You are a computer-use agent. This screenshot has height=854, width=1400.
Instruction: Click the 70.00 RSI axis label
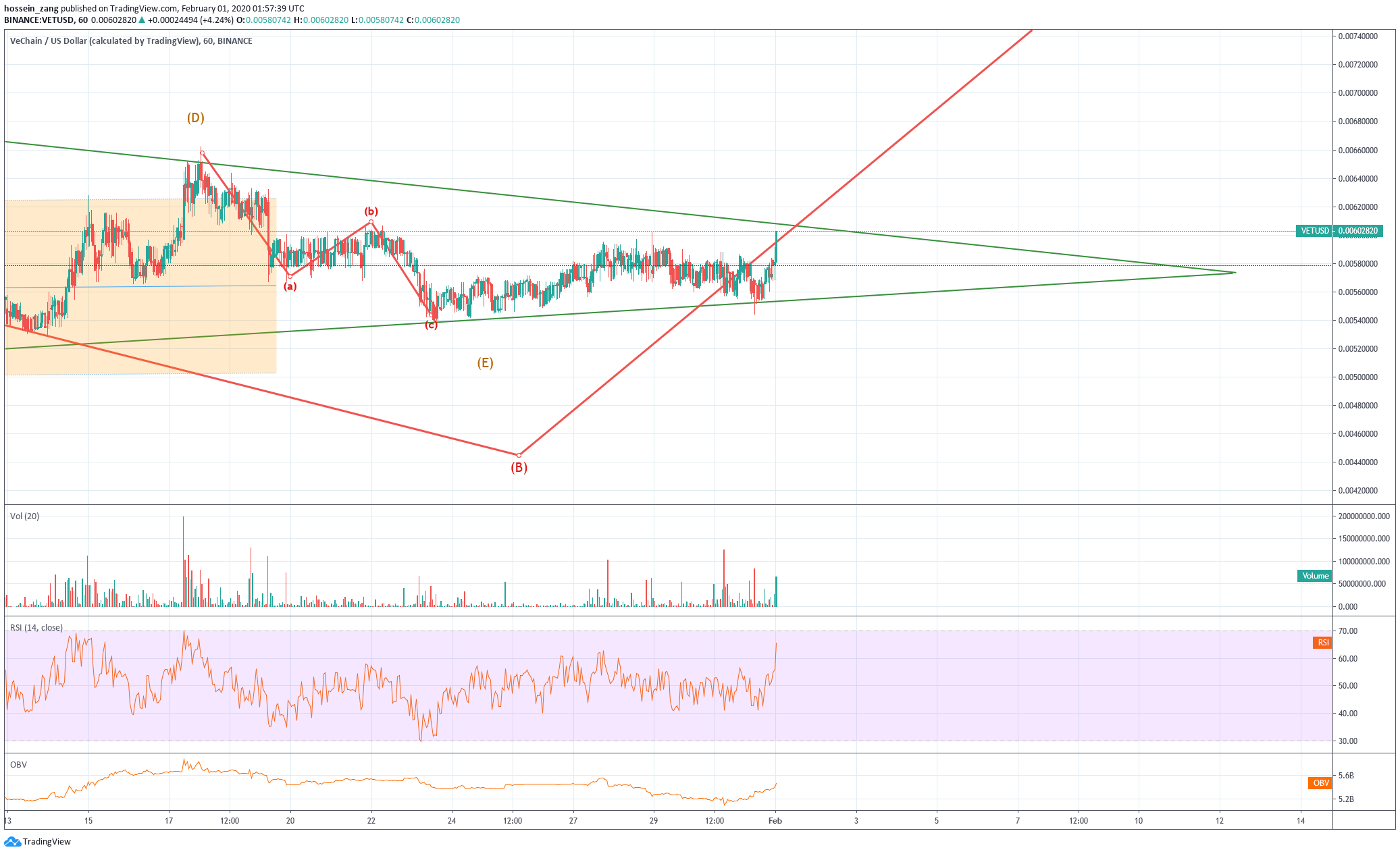1348,631
